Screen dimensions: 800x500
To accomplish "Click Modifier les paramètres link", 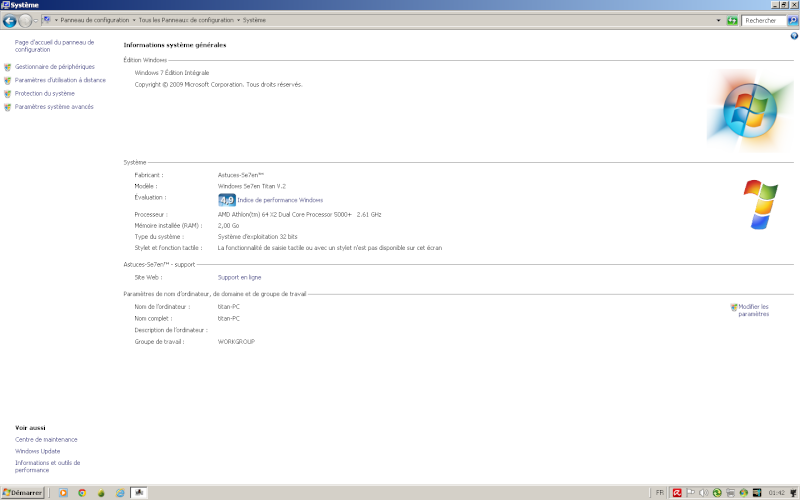I will pos(754,310).
